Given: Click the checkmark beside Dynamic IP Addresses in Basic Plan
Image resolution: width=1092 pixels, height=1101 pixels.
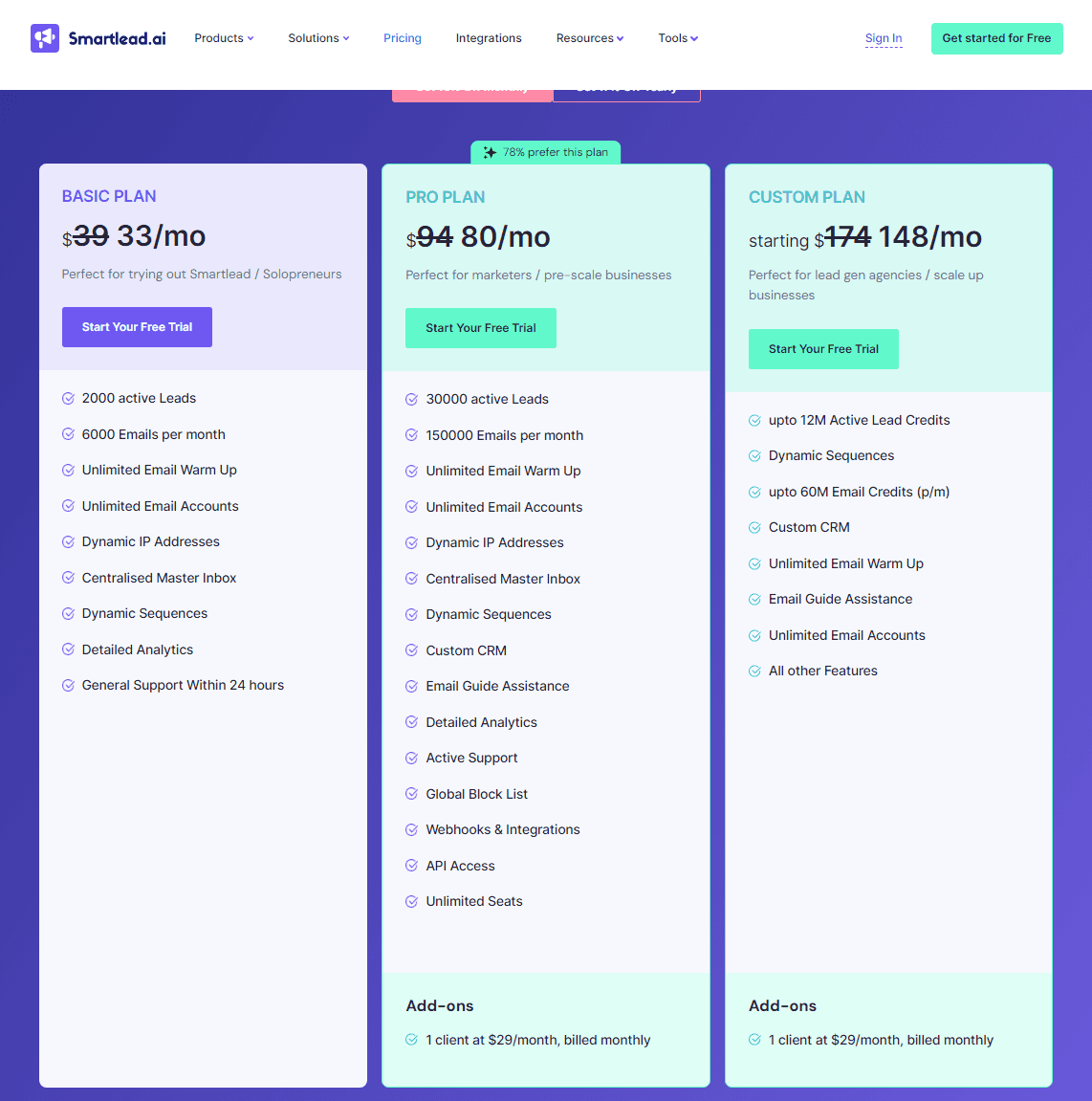Looking at the screenshot, I should pyautogui.click(x=69, y=541).
